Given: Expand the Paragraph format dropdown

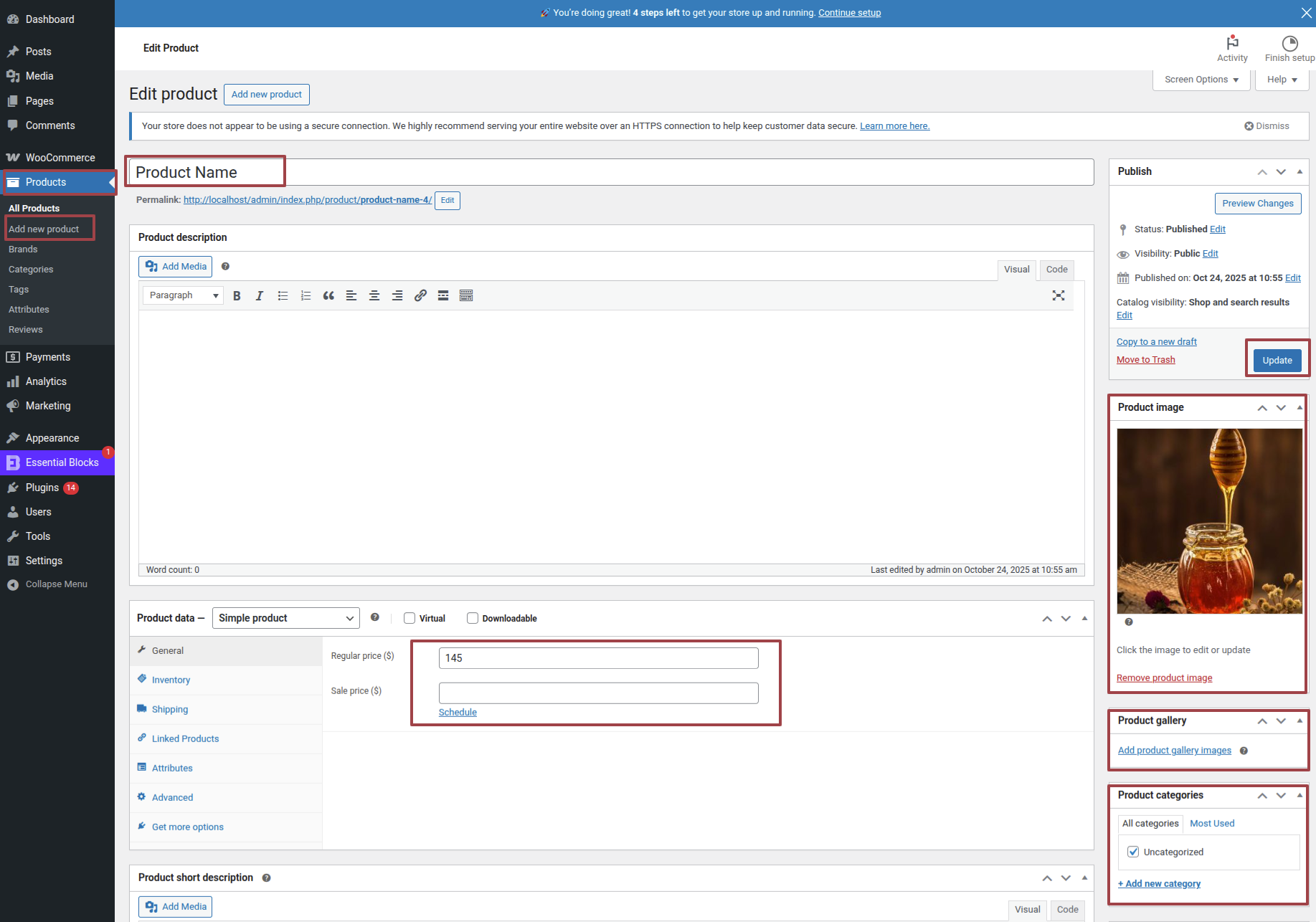Looking at the screenshot, I should (183, 295).
